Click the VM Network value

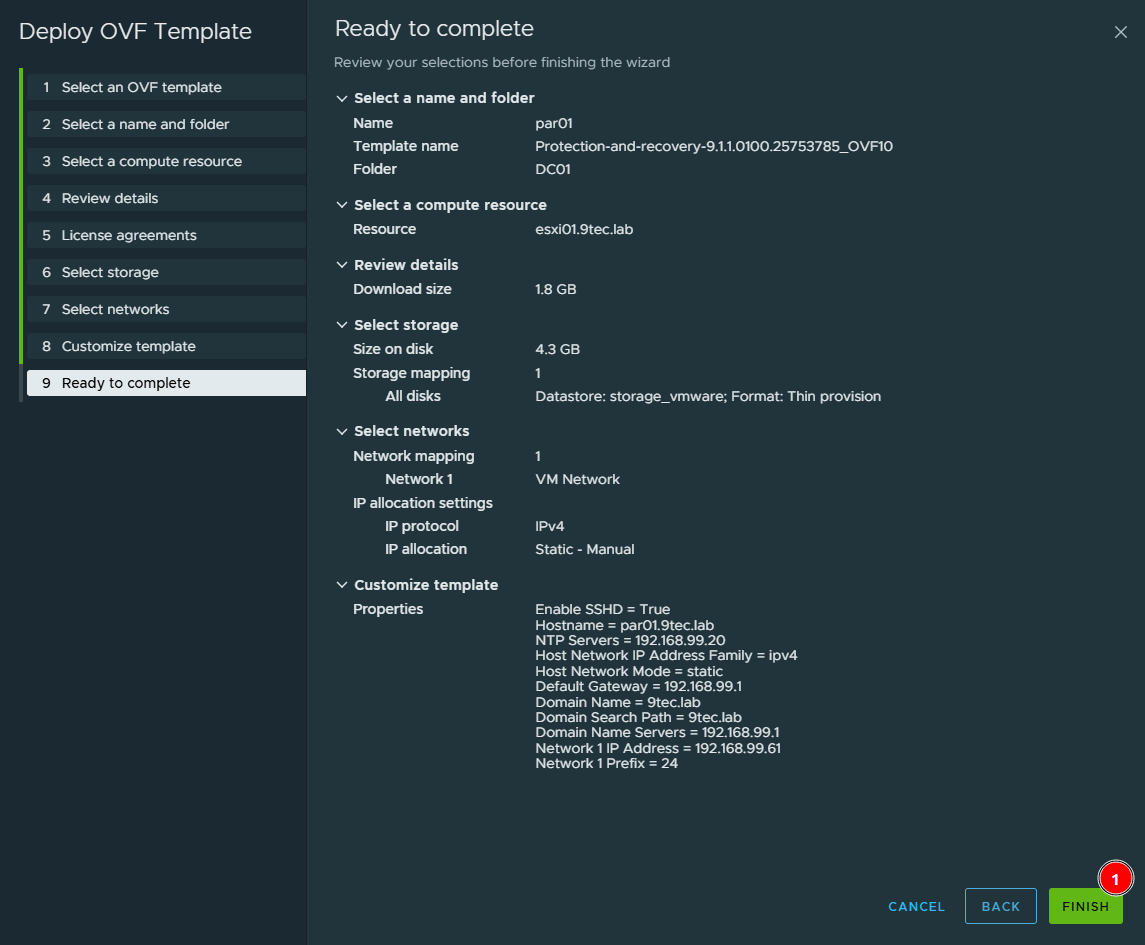tap(577, 479)
